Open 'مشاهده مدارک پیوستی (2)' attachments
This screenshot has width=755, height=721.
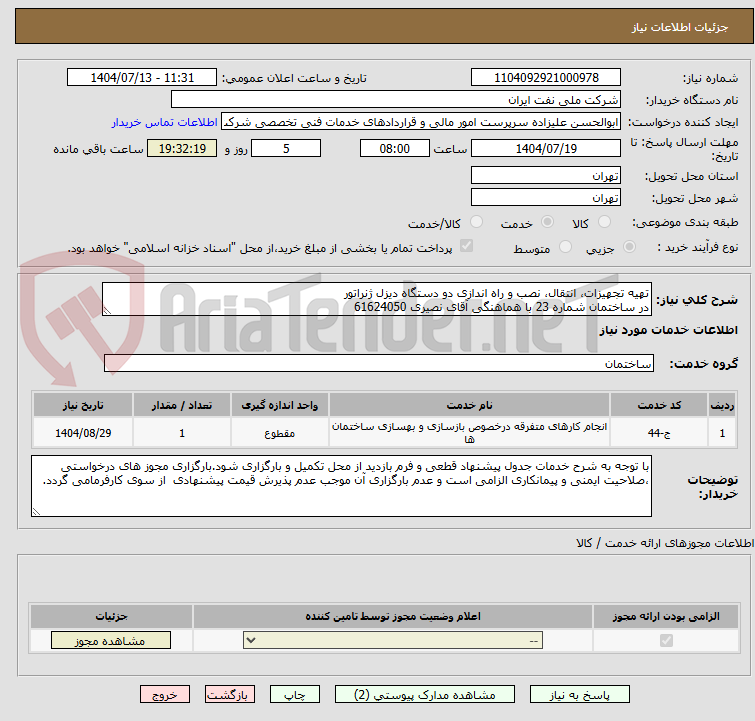click(x=425, y=695)
